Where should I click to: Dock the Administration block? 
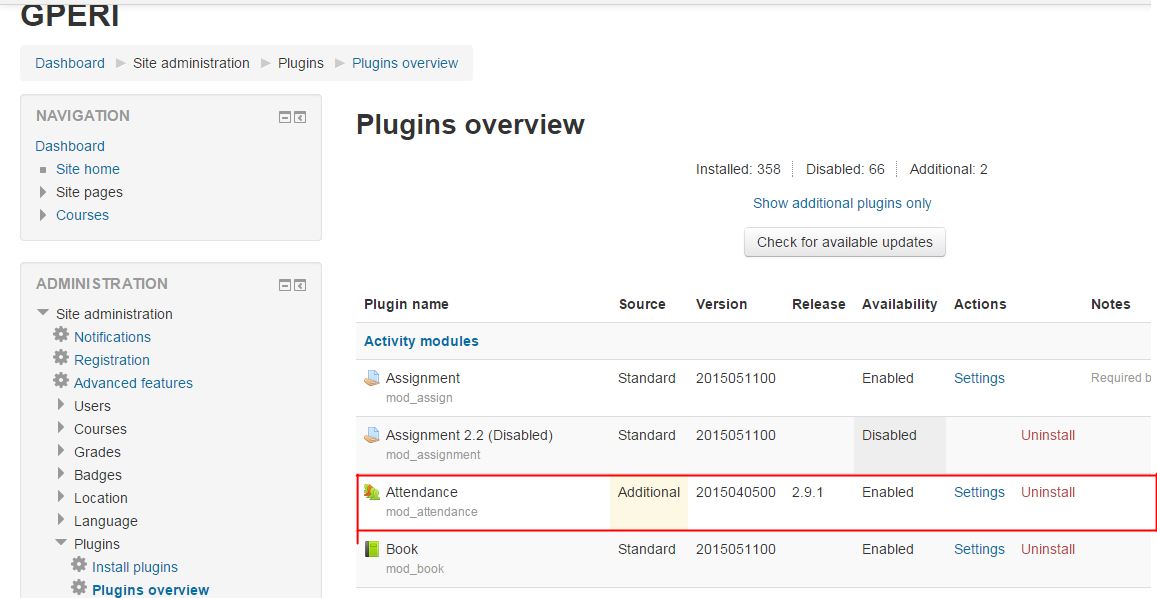[300, 285]
